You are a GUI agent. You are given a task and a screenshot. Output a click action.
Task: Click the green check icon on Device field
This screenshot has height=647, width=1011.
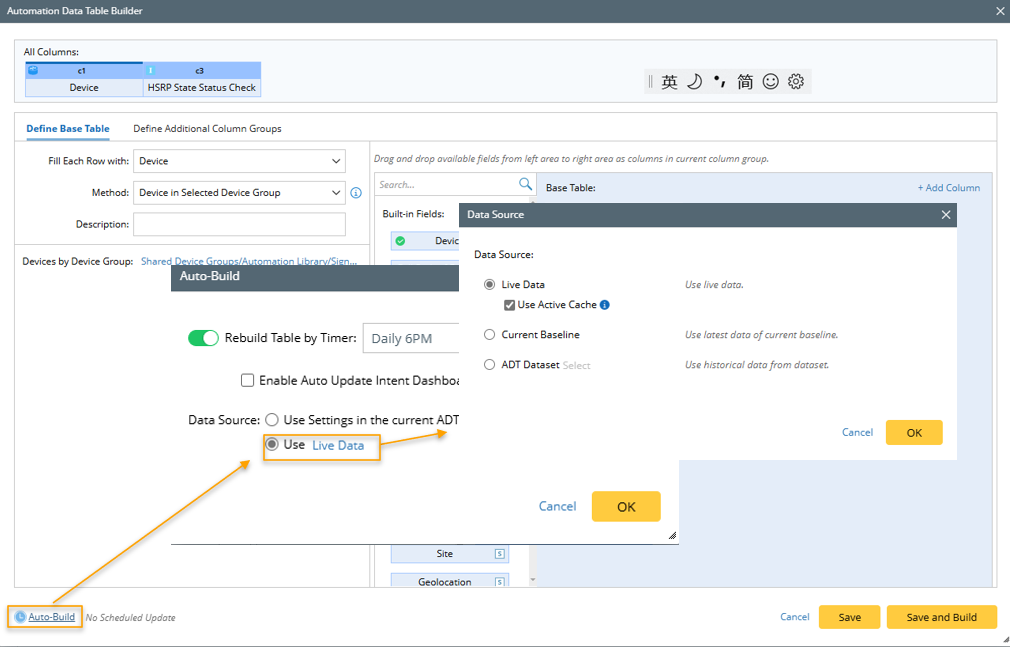400,241
